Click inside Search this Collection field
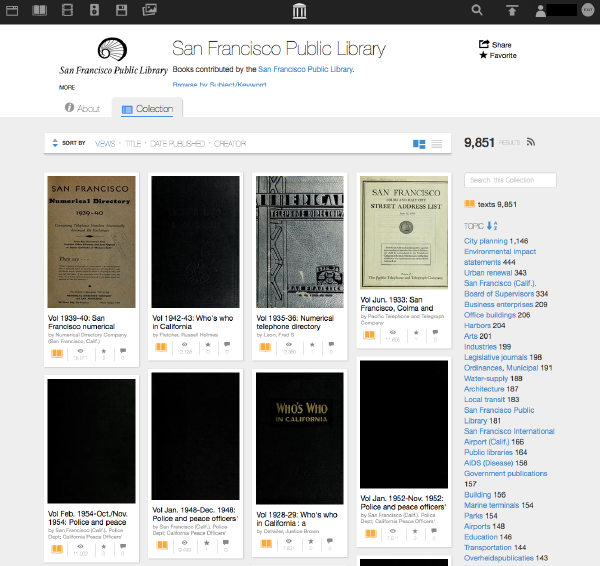This screenshot has height=566, width=600. (525, 180)
